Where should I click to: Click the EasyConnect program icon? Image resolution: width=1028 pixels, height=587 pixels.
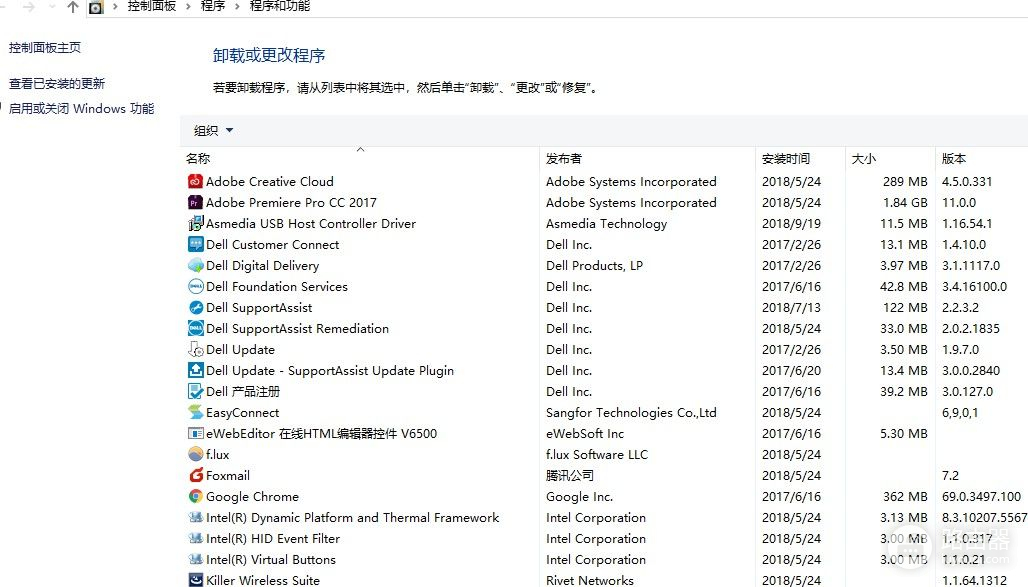195,413
